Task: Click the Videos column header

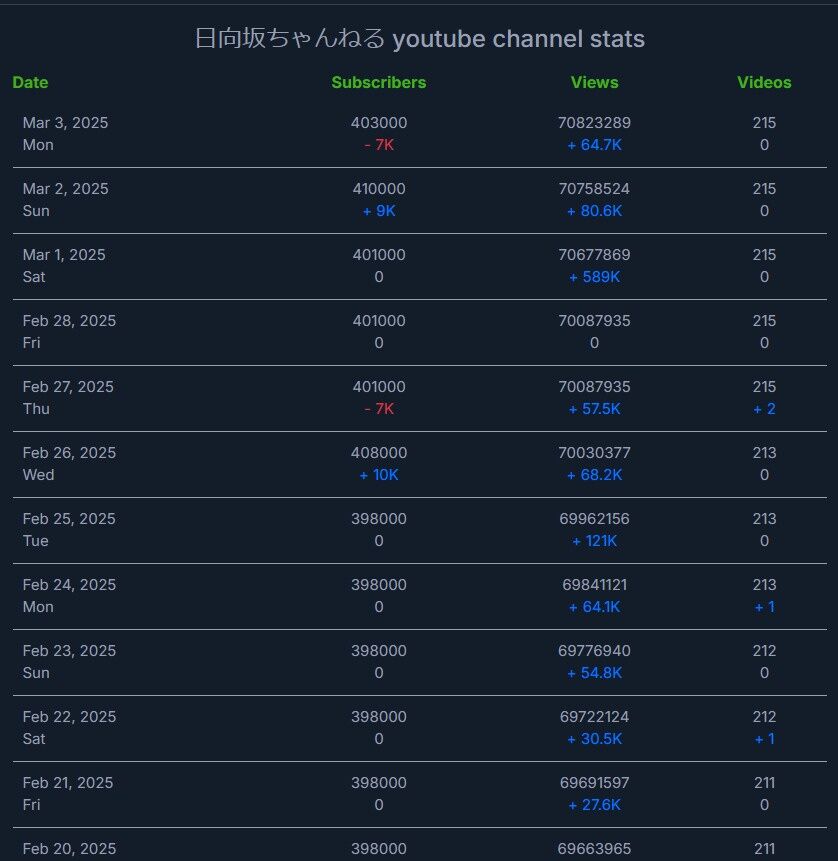Action: click(x=764, y=83)
